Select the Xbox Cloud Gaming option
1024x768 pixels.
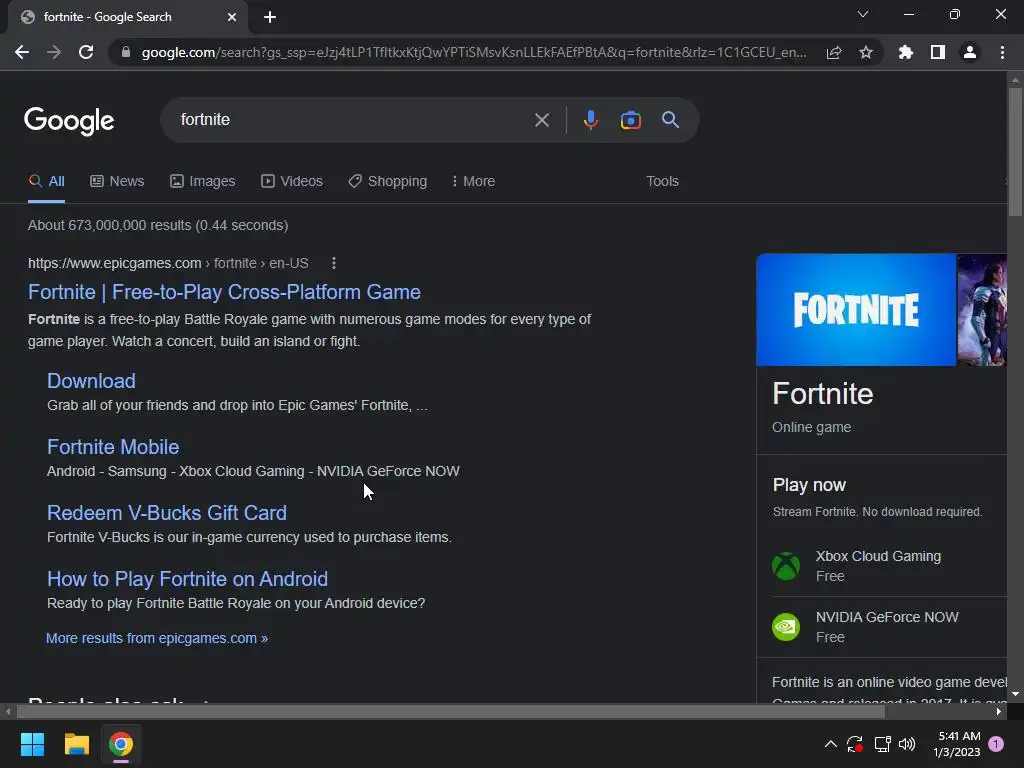(x=889, y=566)
